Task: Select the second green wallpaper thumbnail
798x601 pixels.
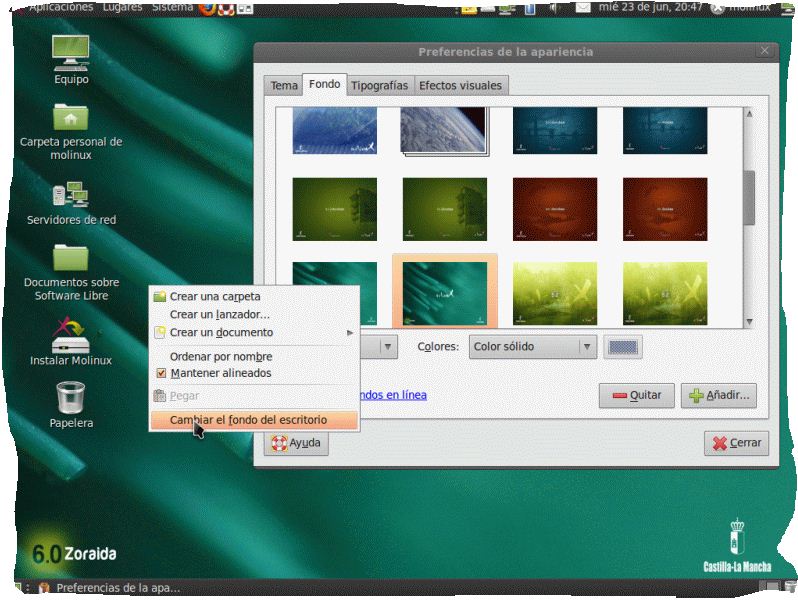Action: pos(445,209)
